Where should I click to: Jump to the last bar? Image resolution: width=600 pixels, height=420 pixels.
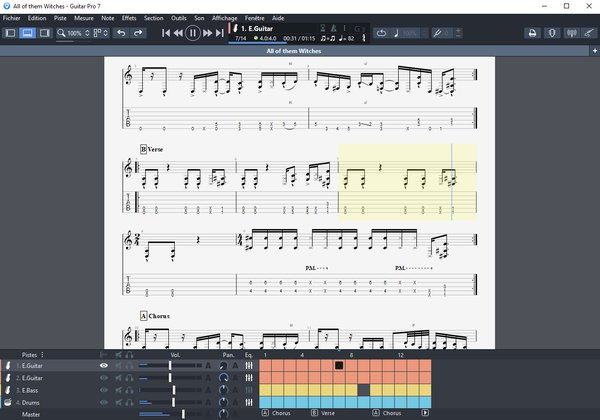(219, 33)
